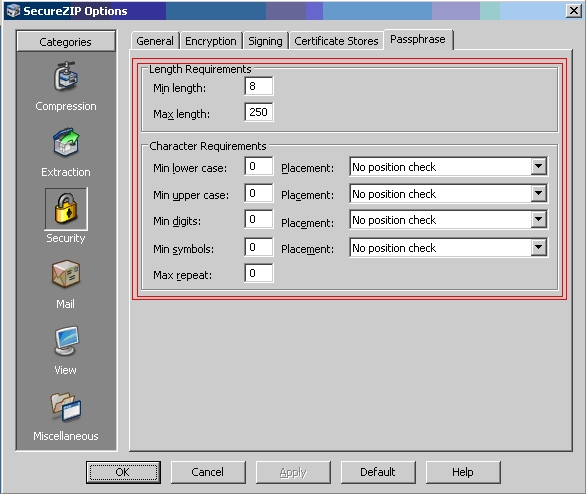586x494 pixels.
Task: Open lower case Placement dropdown
Action: tap(448, 167)
